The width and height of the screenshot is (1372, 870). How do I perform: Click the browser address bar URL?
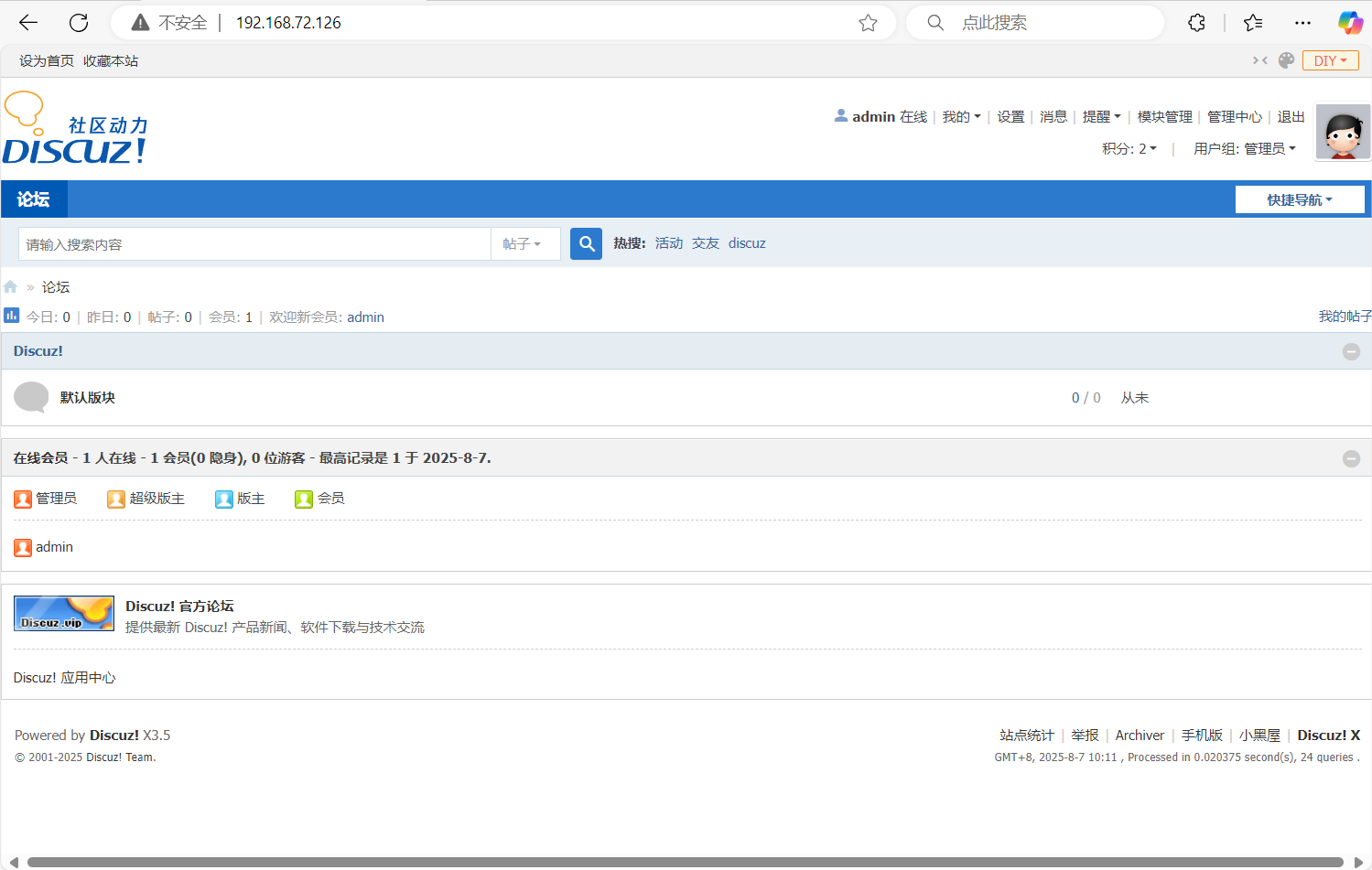point(288,23)
